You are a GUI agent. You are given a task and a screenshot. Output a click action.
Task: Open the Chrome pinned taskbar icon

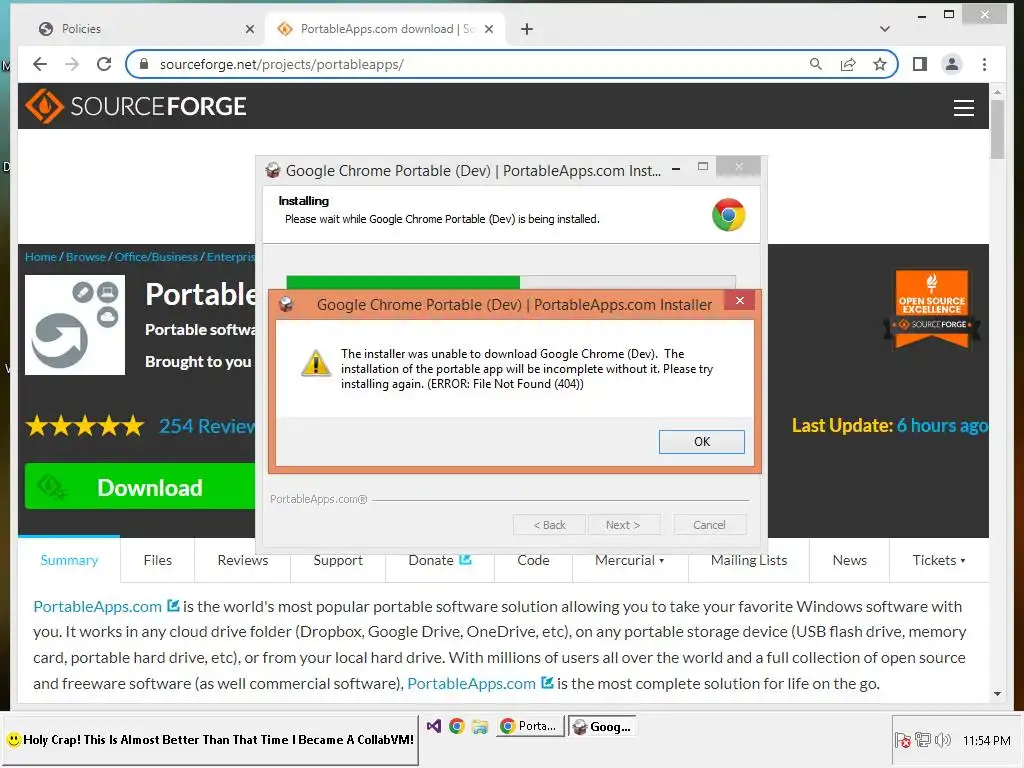456,726
